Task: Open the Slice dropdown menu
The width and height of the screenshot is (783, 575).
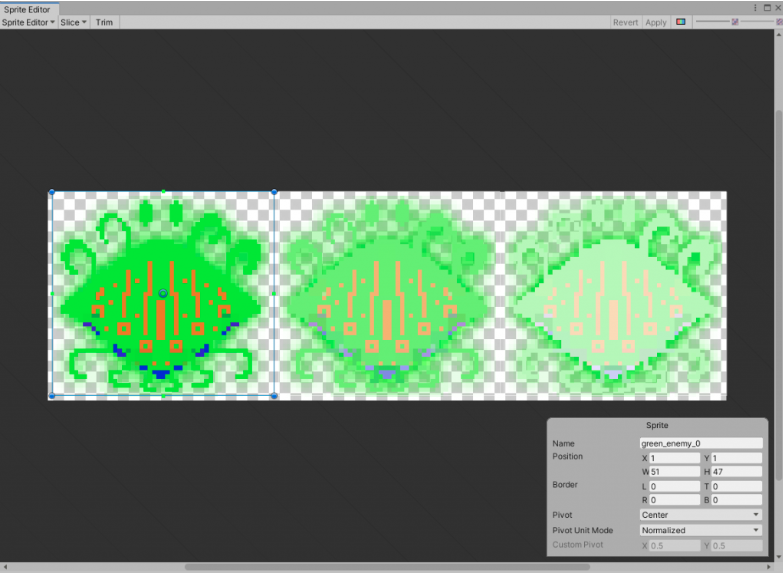Action: (73, 22)
